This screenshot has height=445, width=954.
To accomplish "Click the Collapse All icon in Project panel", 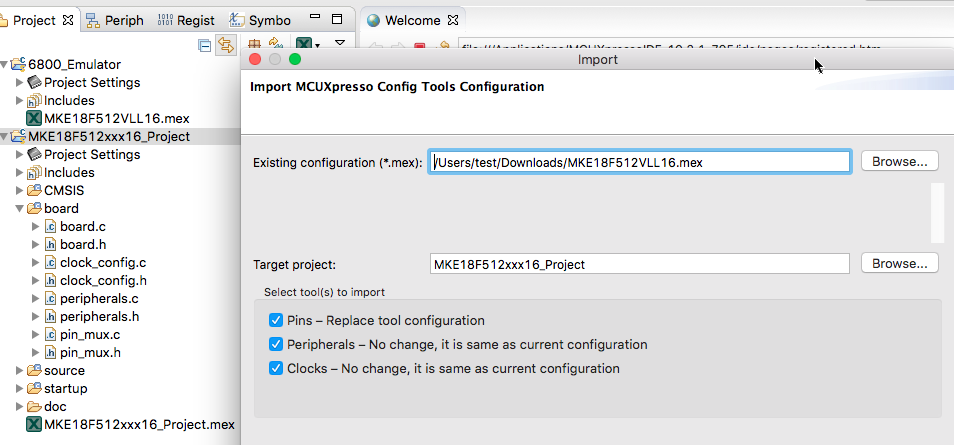I will [205, 45].
